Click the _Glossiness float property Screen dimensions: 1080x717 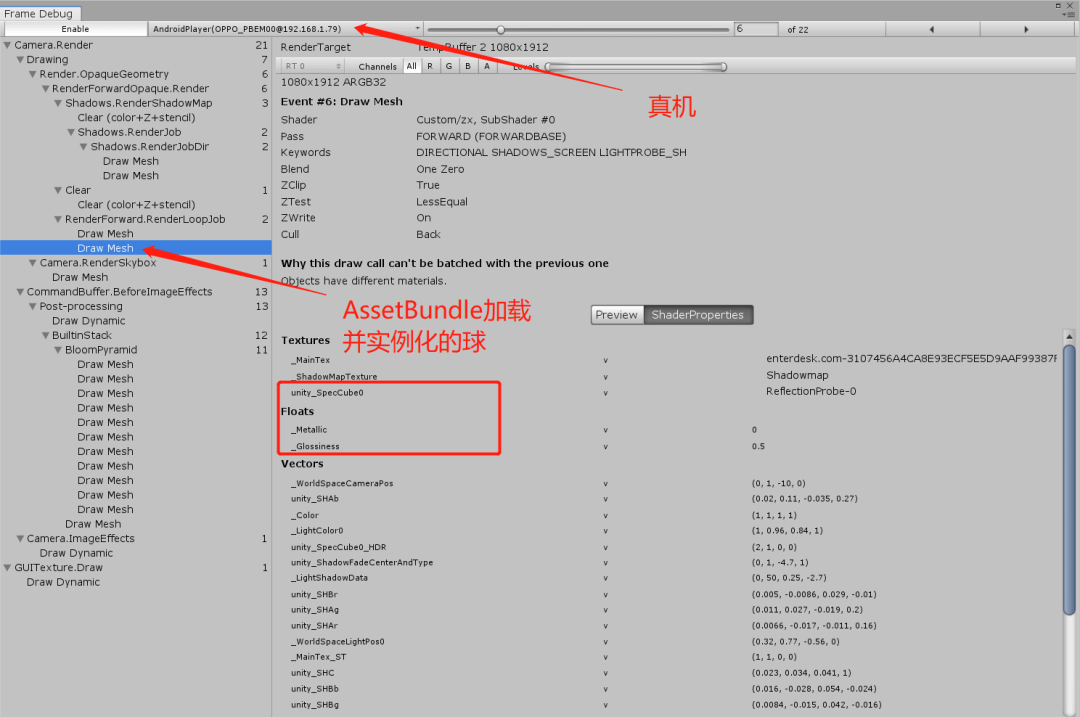(315, 446)
